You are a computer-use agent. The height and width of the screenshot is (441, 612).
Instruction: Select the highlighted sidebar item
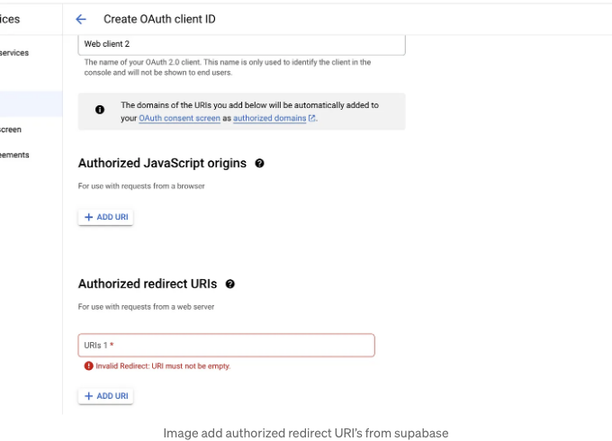[x=31, y=104]
